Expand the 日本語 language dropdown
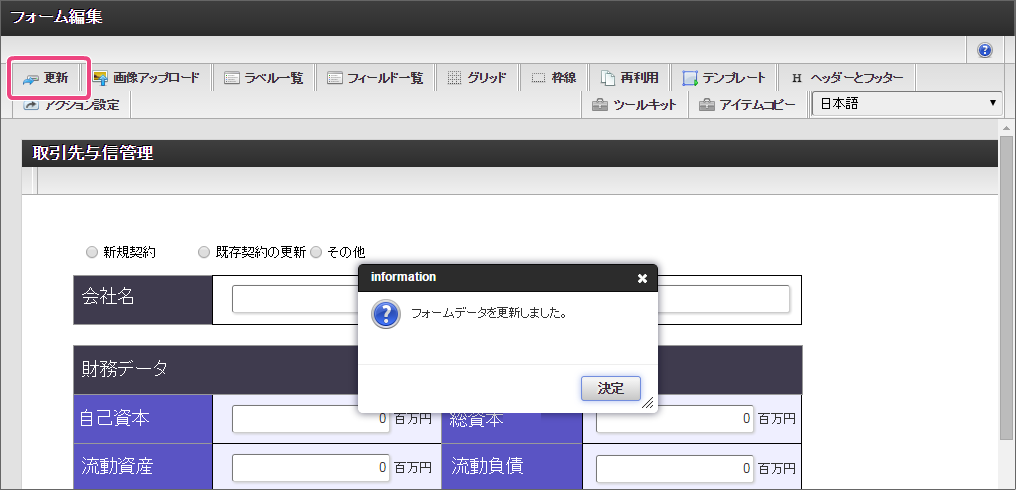The image size is (1016, 490). coord(906,103)
